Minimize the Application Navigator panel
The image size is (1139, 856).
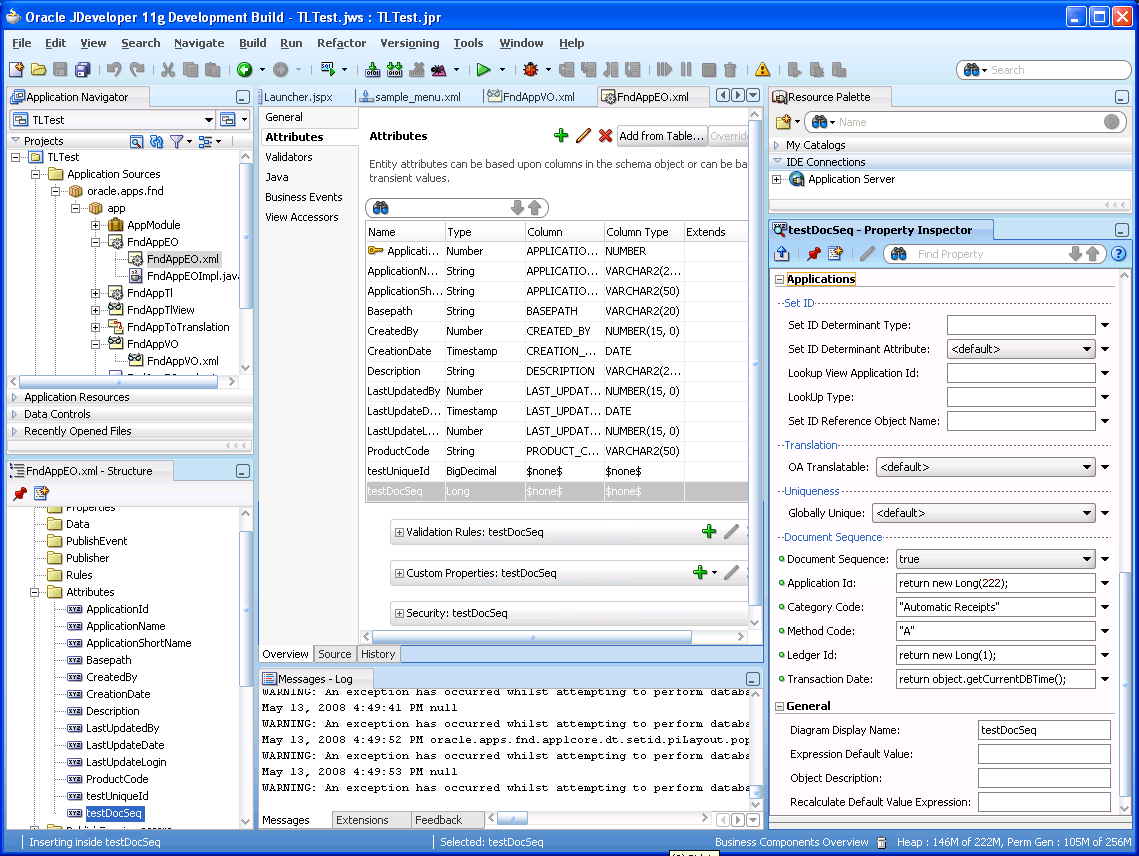pos(243,97)
